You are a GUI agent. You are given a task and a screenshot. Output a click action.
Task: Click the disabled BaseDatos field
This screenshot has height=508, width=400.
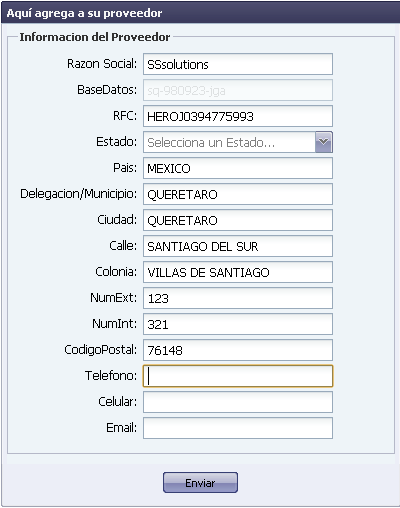pos(238,90)
